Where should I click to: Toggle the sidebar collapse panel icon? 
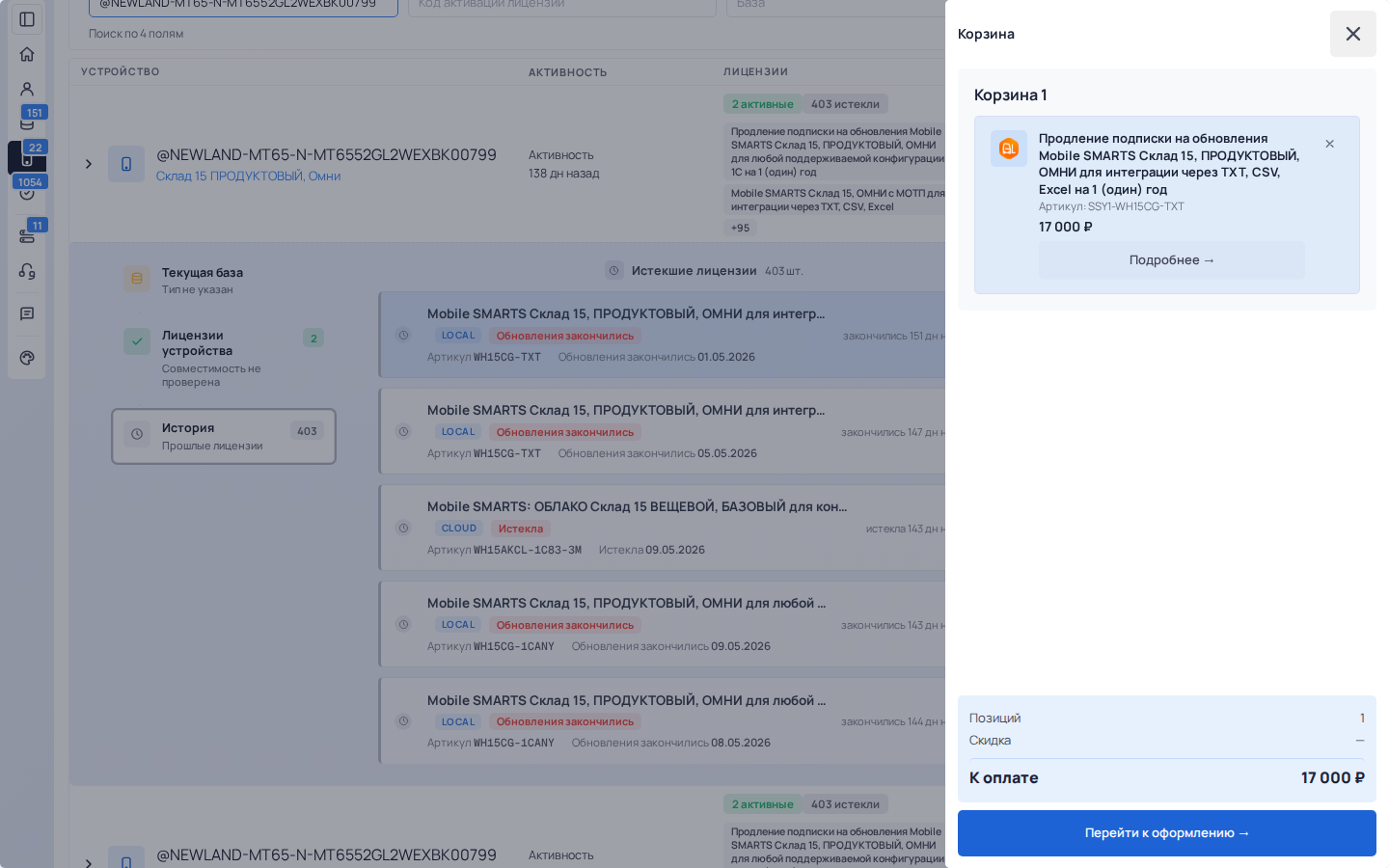[27, 19]
